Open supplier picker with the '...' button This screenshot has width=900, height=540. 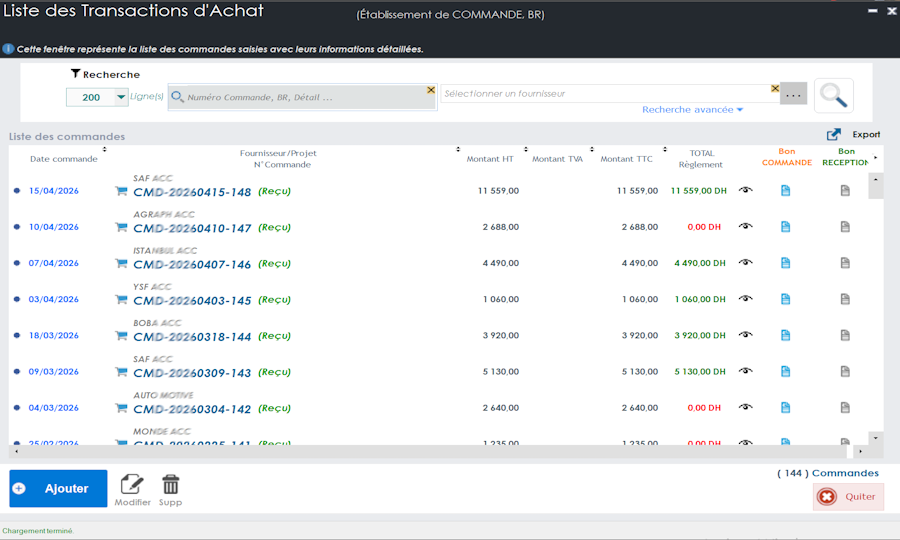pyautogui.click(x=793, y=95)
